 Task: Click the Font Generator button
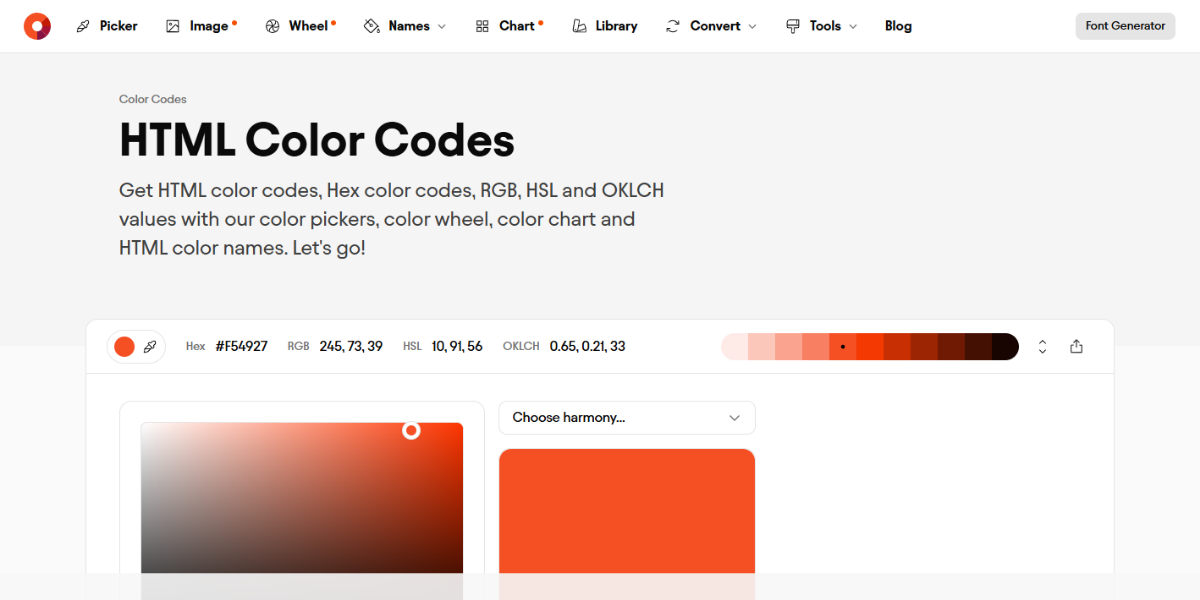pos(1124,26)
